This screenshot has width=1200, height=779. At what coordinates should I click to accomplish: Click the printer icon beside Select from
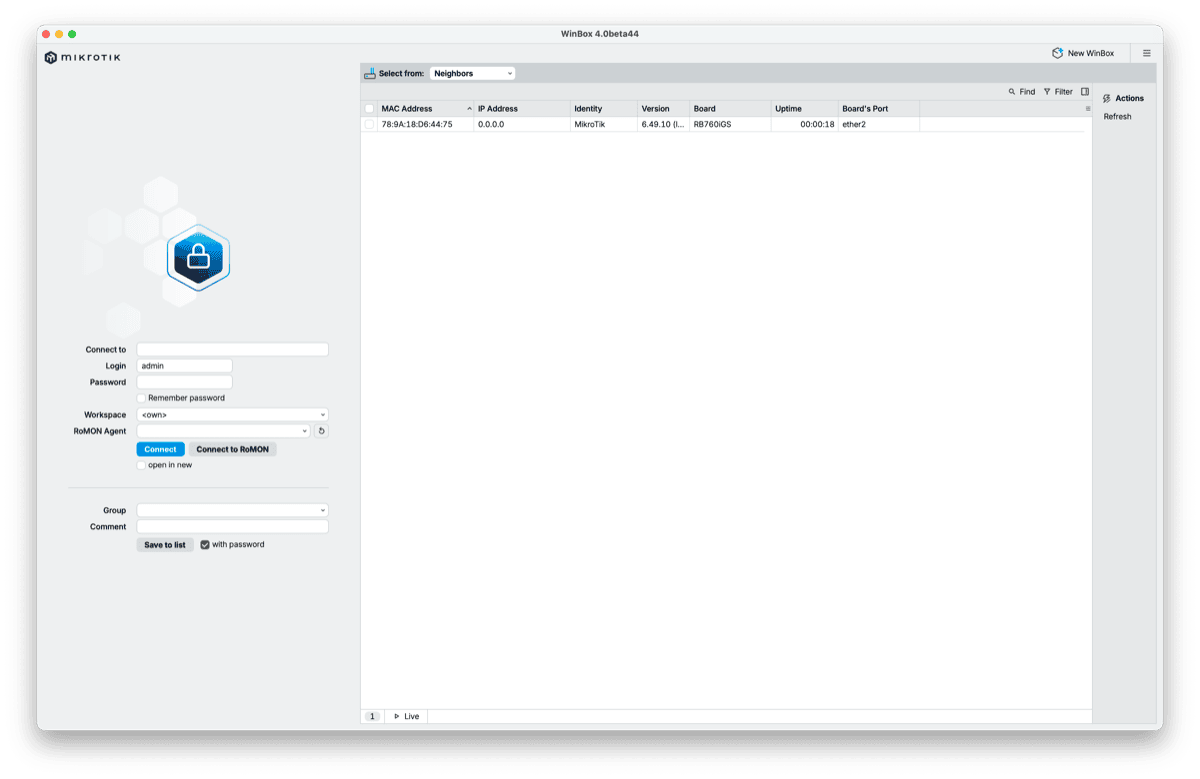[x=369, y=72]
